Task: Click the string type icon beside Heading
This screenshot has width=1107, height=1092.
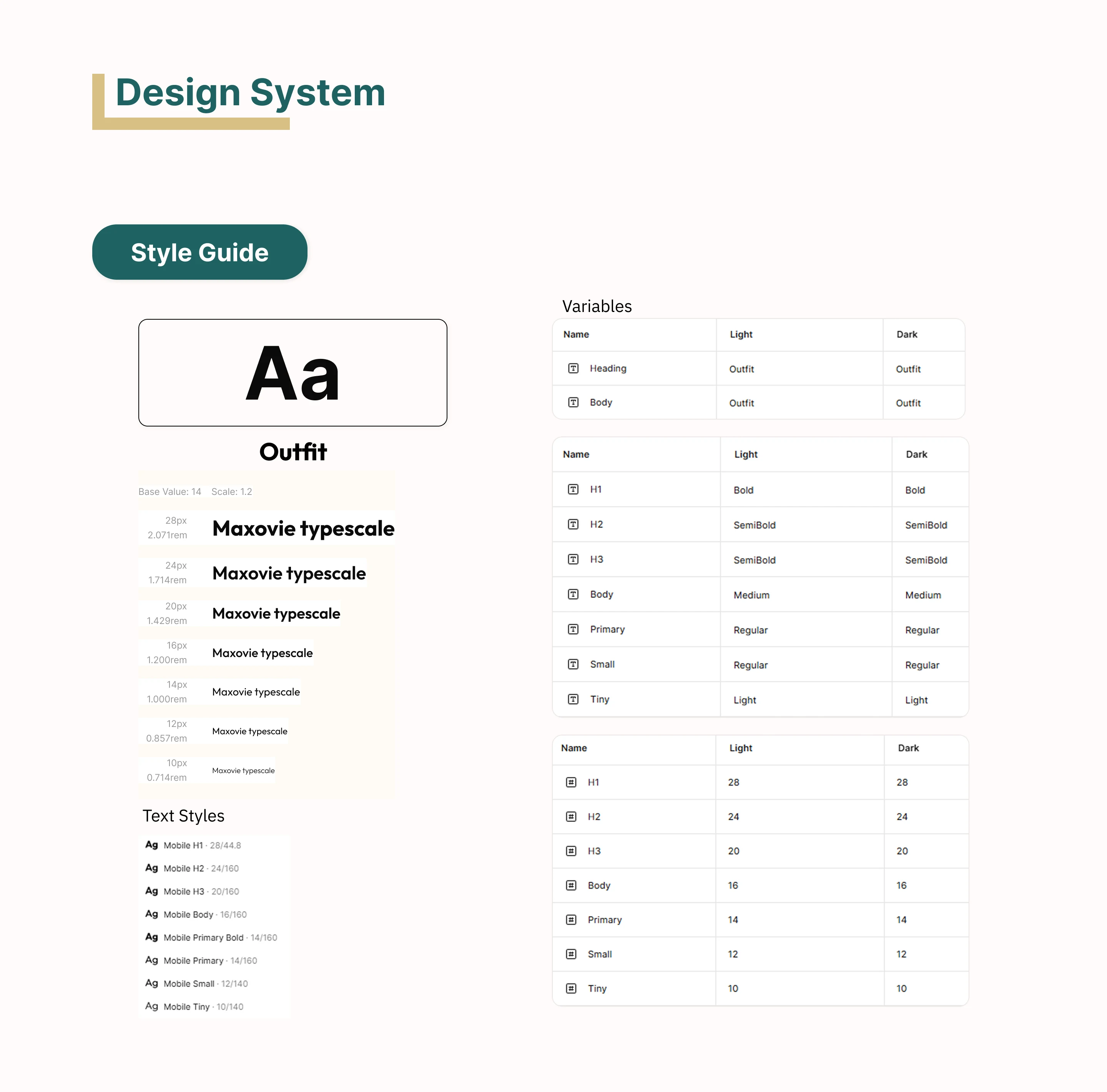Action: coord(573,368)
